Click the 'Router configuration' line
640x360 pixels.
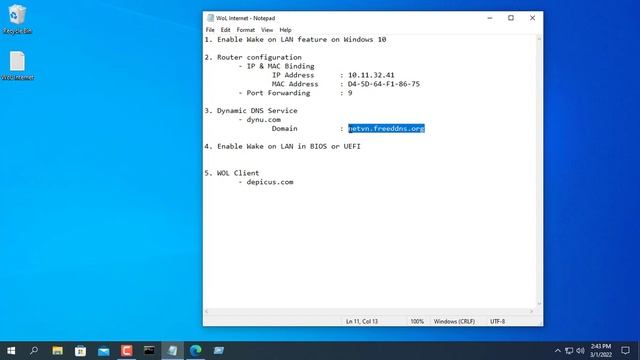(x=253, y=57)
